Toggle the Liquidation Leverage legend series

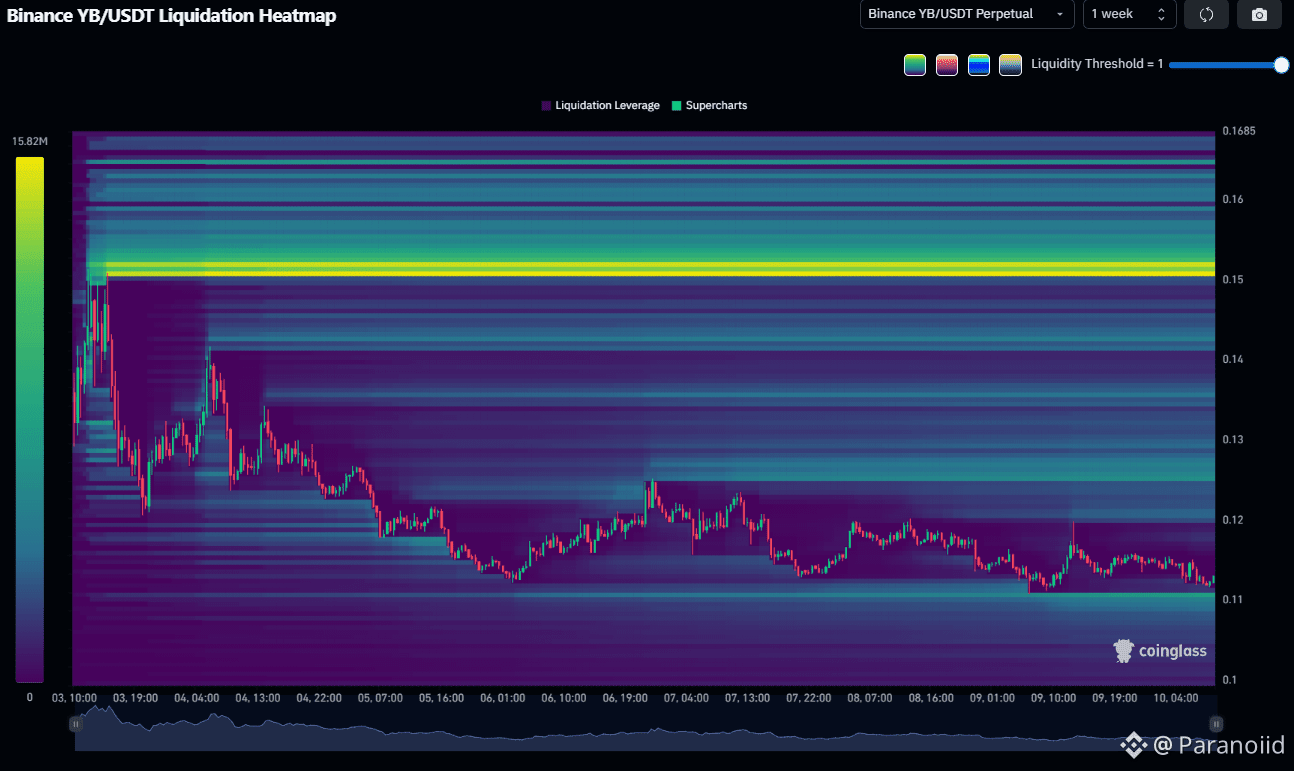[600, 105]
